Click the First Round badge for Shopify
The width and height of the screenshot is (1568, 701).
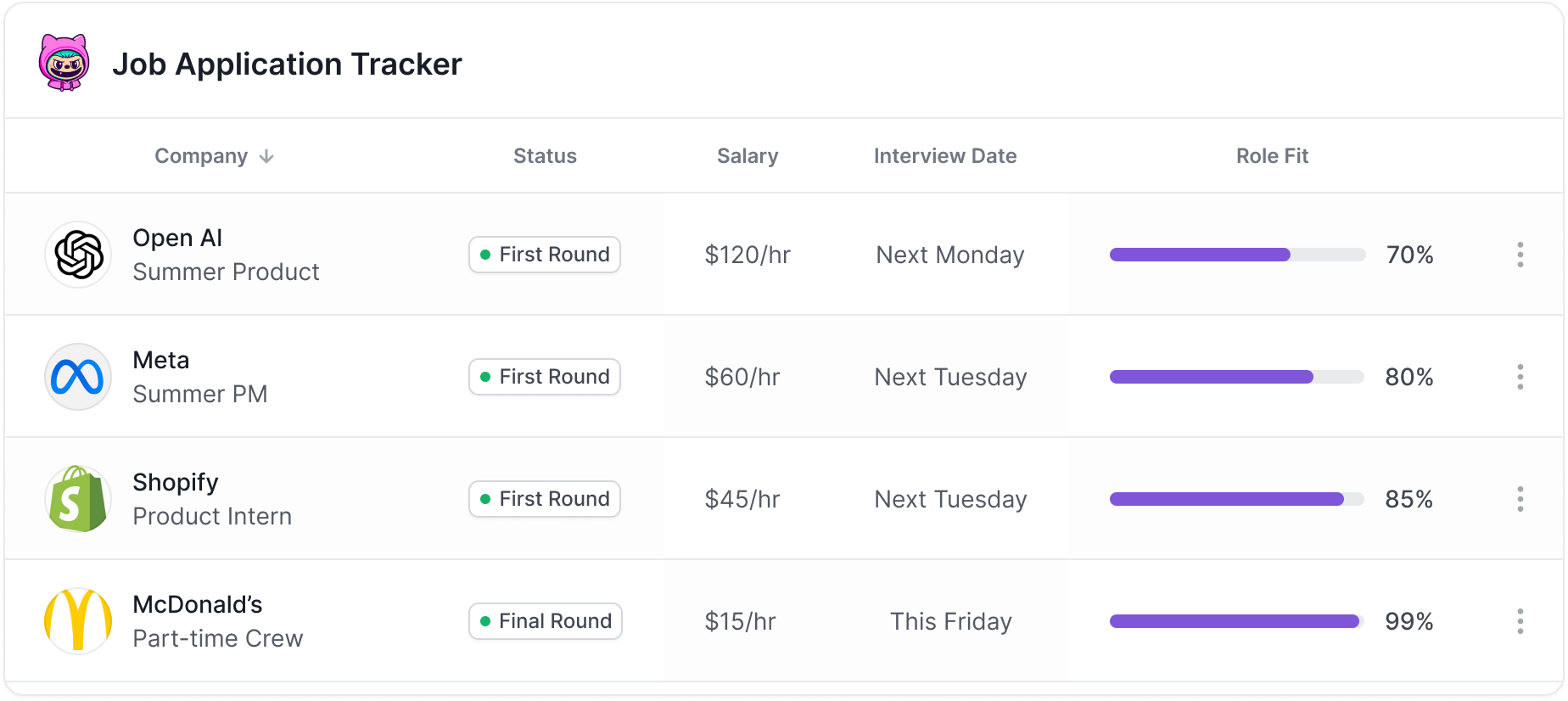click(x=545, y=499)
